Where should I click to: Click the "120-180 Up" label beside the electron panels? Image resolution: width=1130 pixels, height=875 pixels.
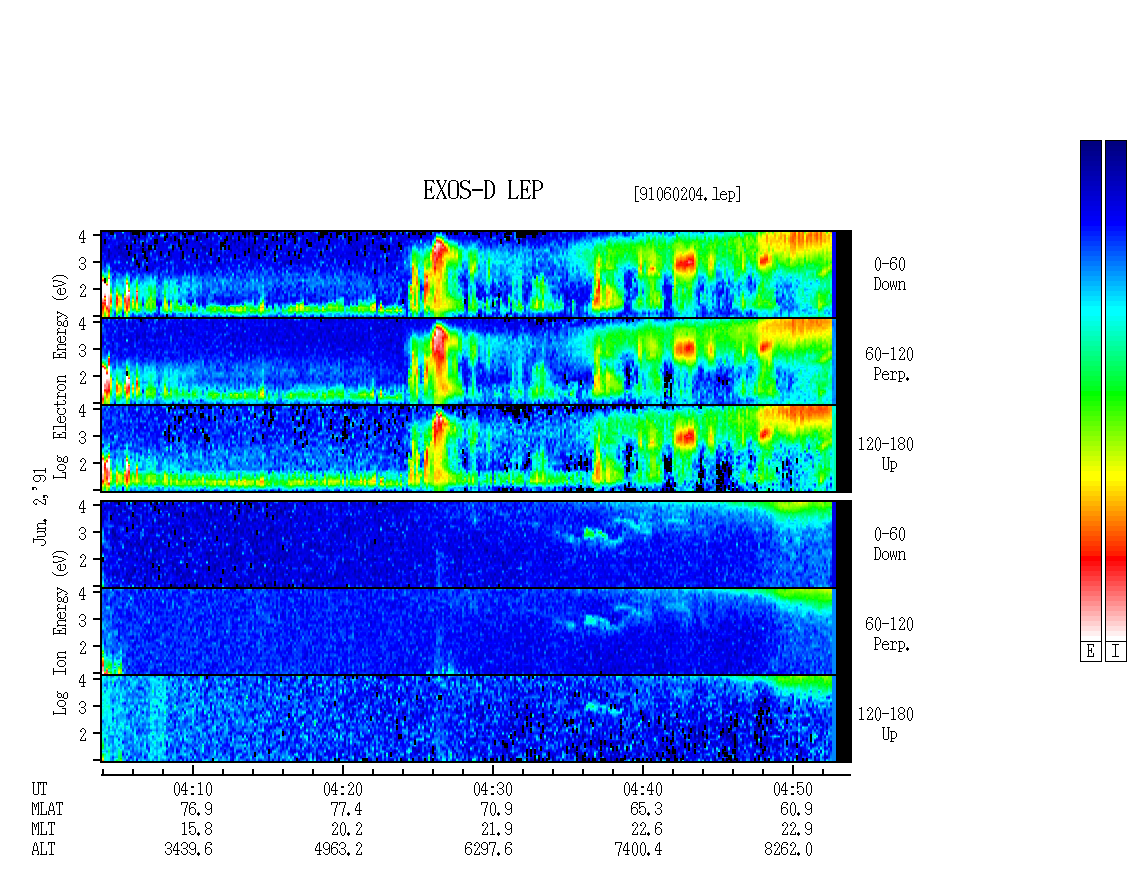pyautogui.click(x=886, y=454)
